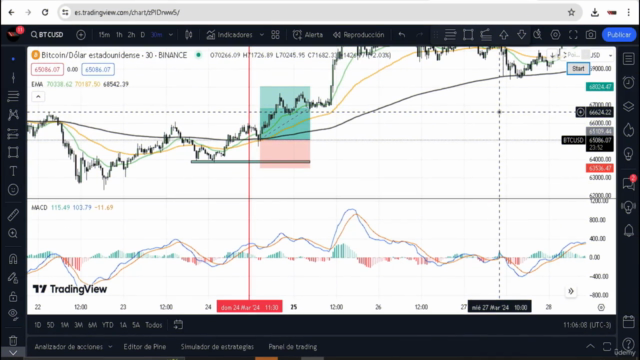Undo the last chart action

point(402,35)
